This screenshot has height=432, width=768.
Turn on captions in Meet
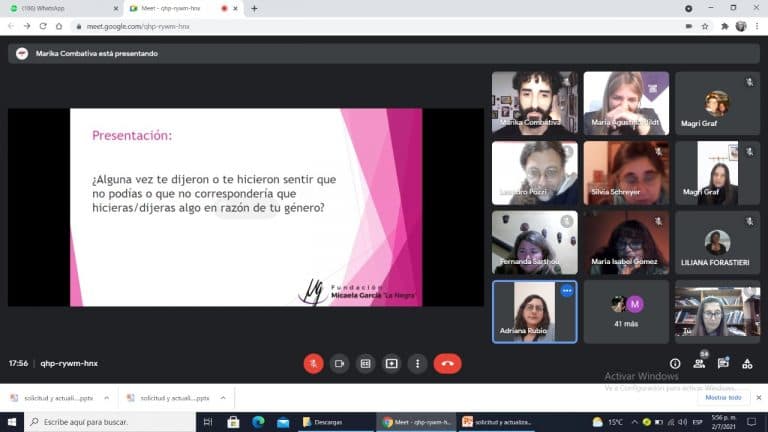365,363
